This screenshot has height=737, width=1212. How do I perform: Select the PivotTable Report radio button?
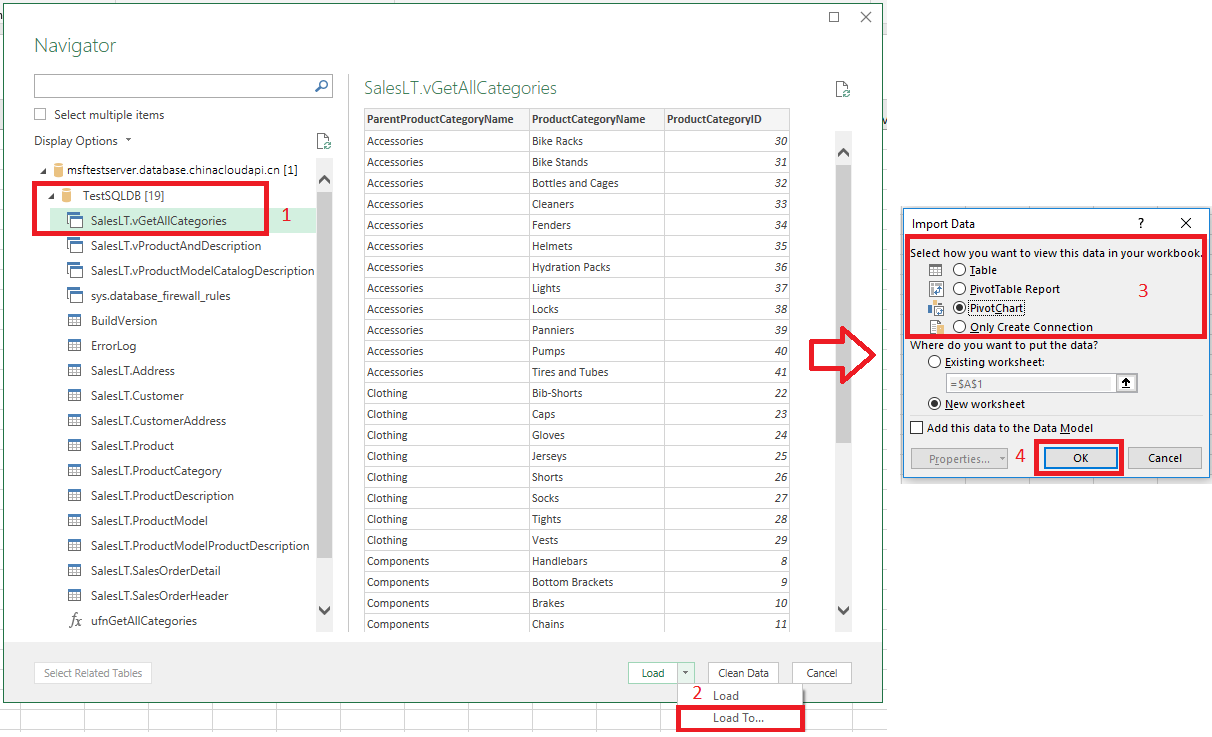click(x=959, y=289)
